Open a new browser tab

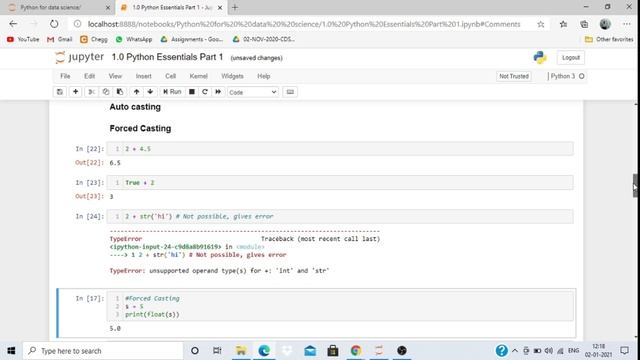(x=235, y=7)
